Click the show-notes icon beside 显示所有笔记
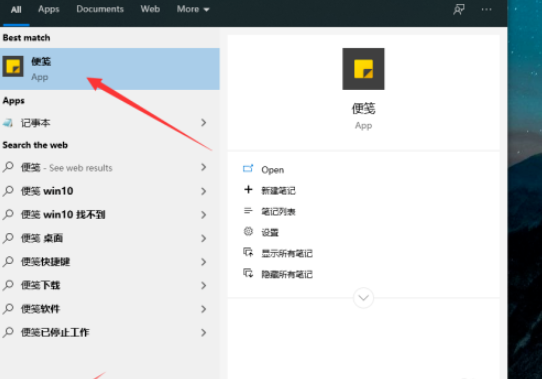The height and width of the screenshot is (379, 542). point(248,252)
